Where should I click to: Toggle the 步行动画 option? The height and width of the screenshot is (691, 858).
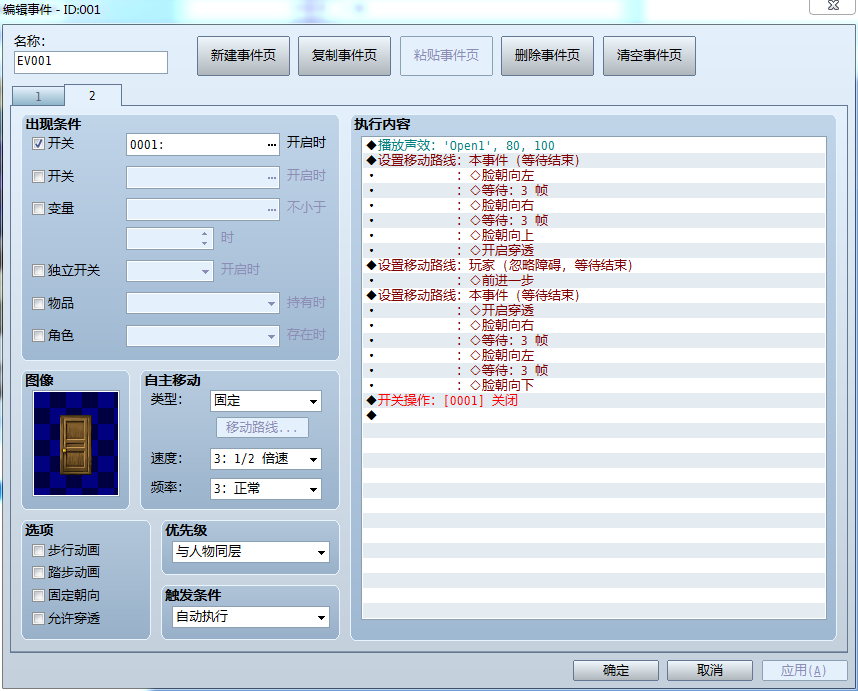tap(38, 550)
